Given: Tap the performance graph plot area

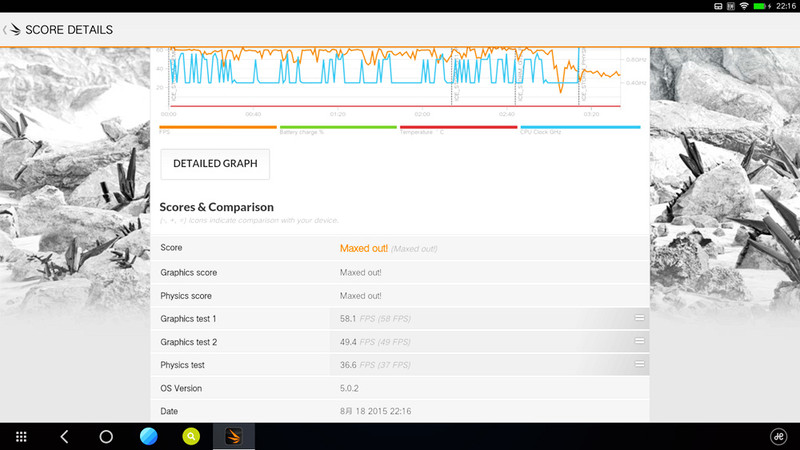Looking at the screenshot, I should 394,78.
